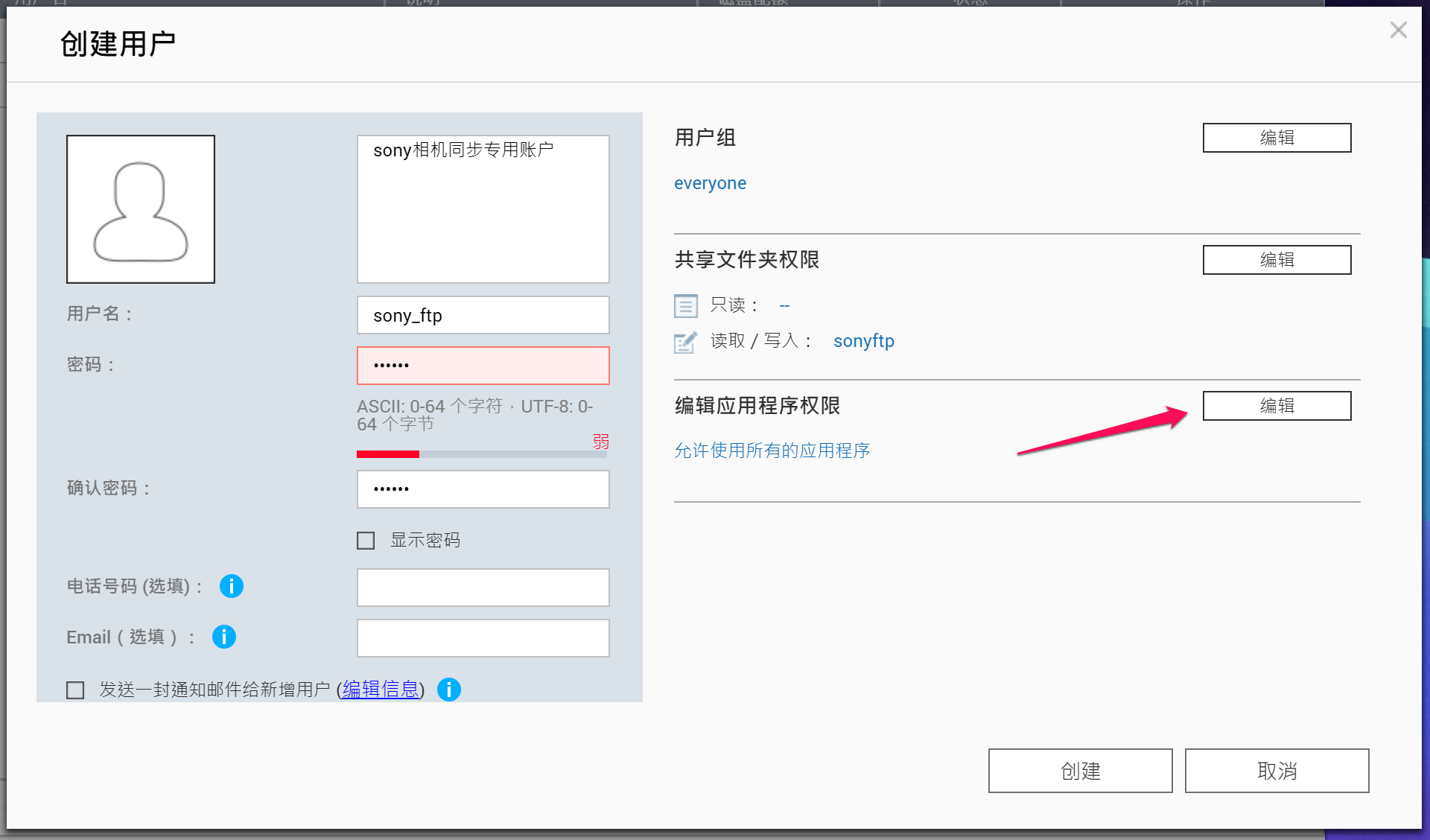Viewport: 1430px width, 840px height.
Task: Click the user avatar placeholder image
Action: [141, 209]
